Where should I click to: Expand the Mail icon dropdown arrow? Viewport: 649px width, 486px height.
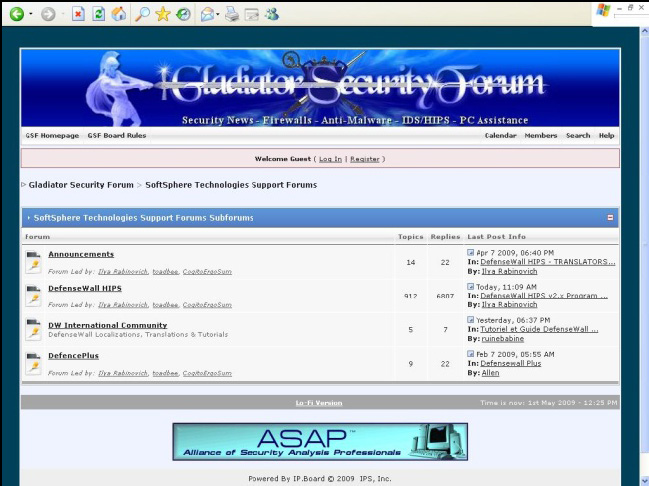tap(217, 15)
